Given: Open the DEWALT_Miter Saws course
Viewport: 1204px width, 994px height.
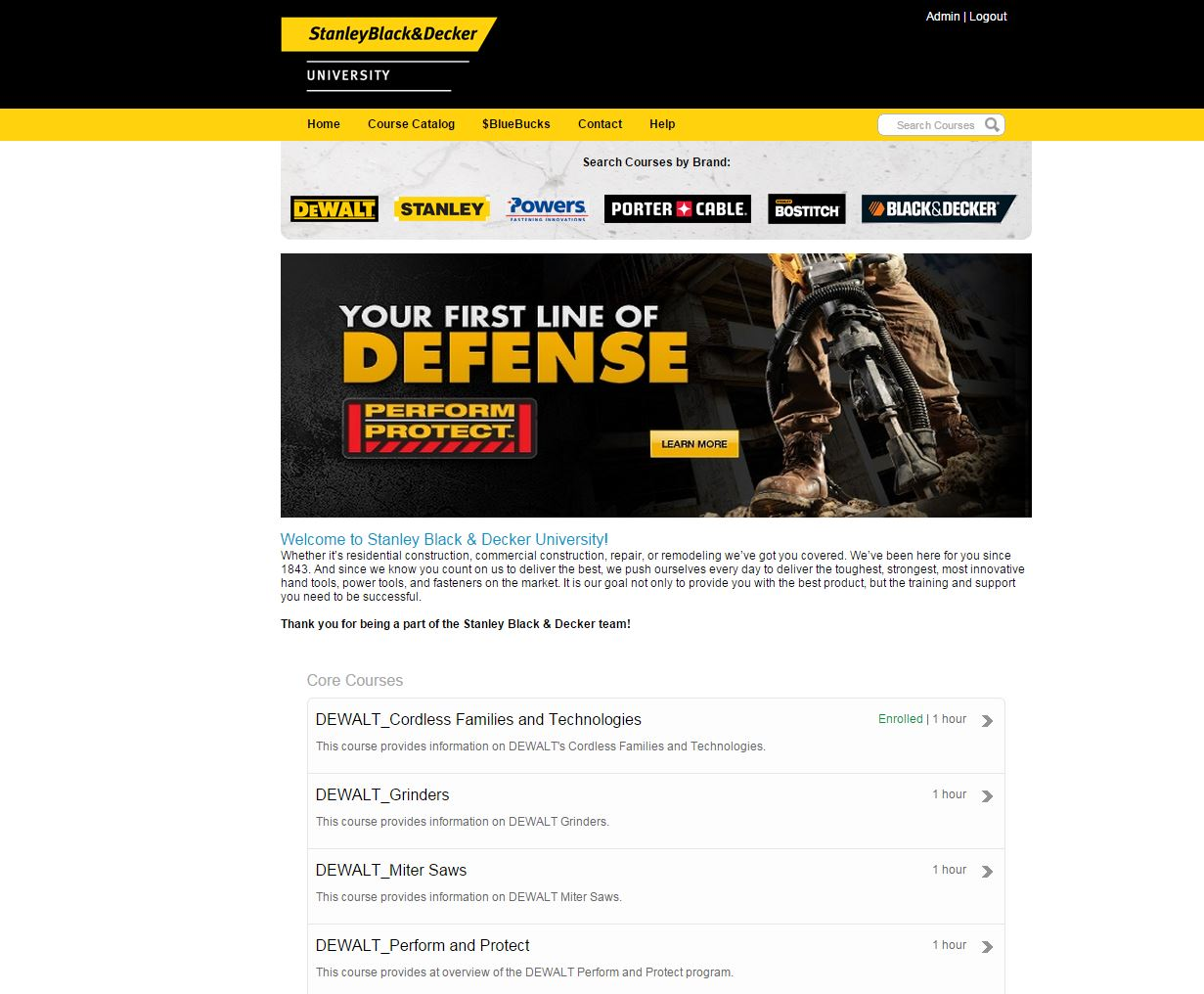Looking at the screenshot, I should pos(391,870).
